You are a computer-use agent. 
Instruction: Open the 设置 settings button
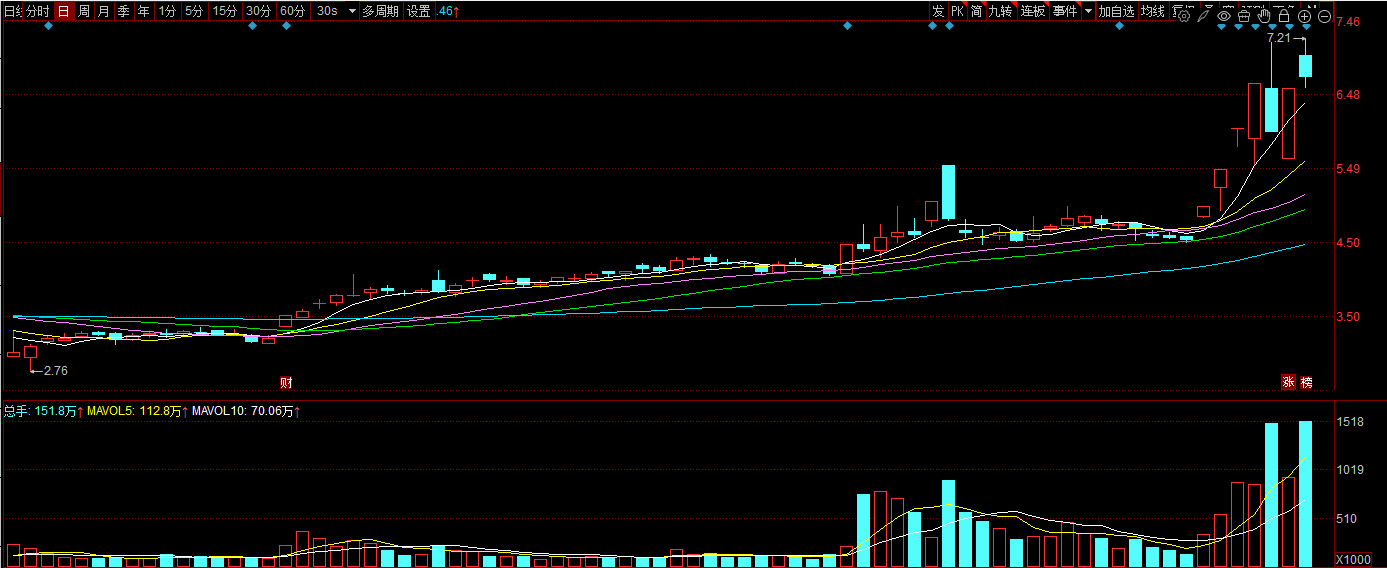419,11
